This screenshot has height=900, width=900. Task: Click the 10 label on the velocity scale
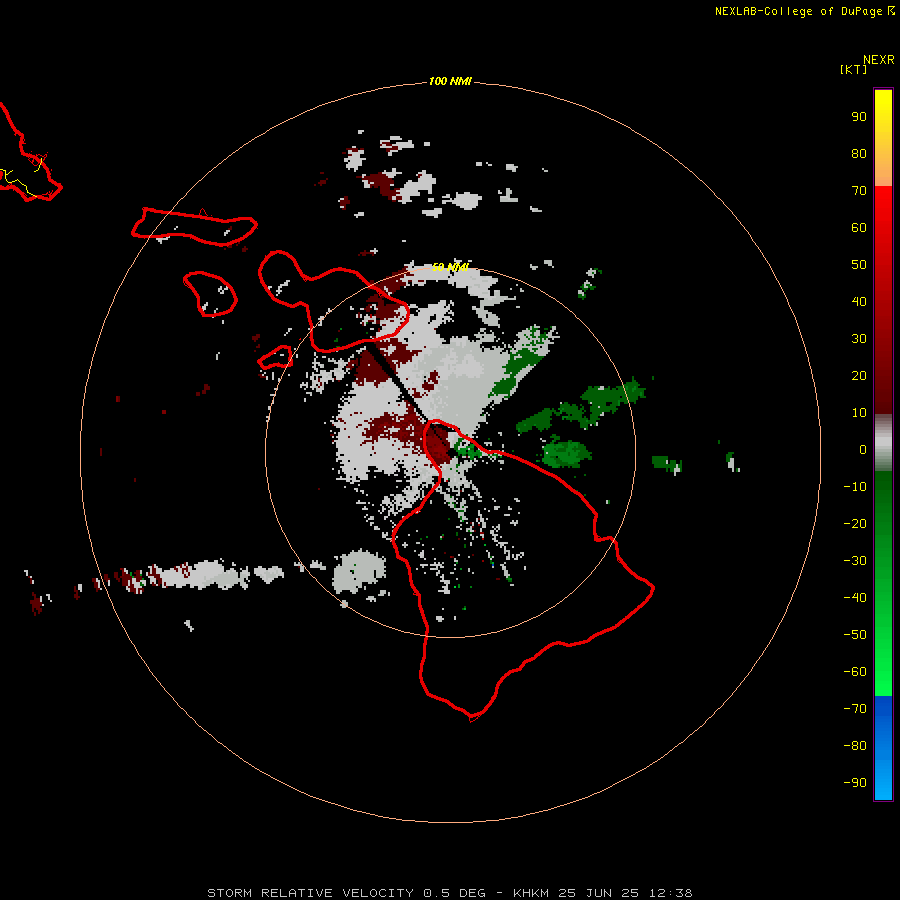coord(859,413)
